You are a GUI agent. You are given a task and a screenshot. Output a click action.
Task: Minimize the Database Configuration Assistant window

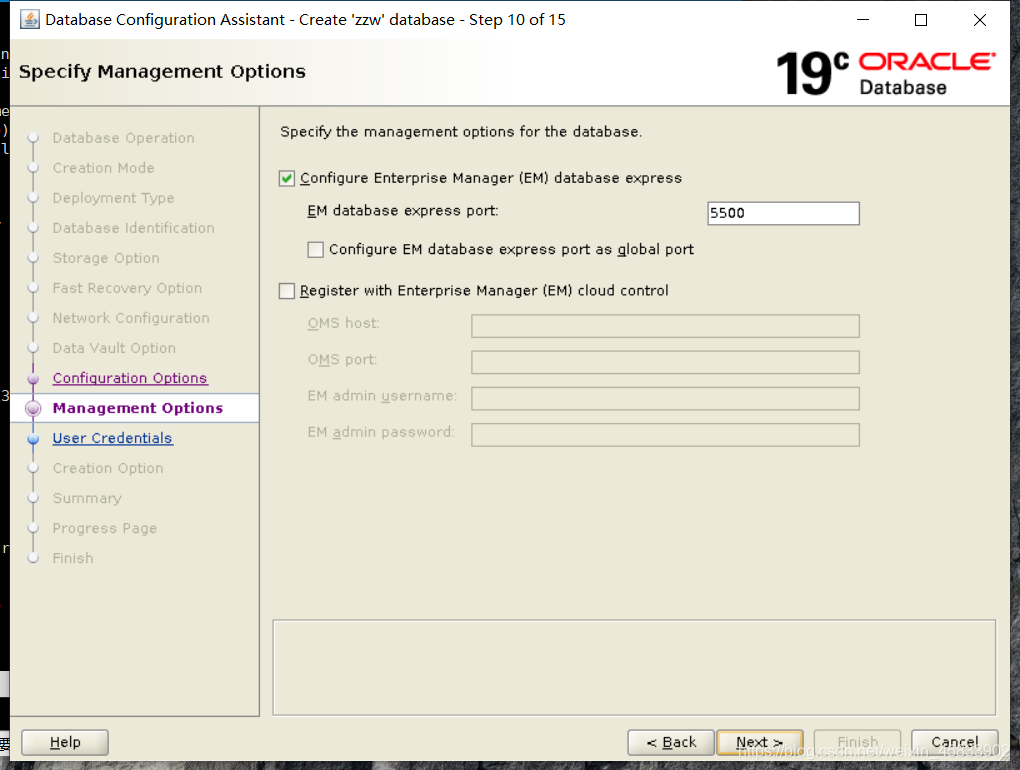(863, 20)
